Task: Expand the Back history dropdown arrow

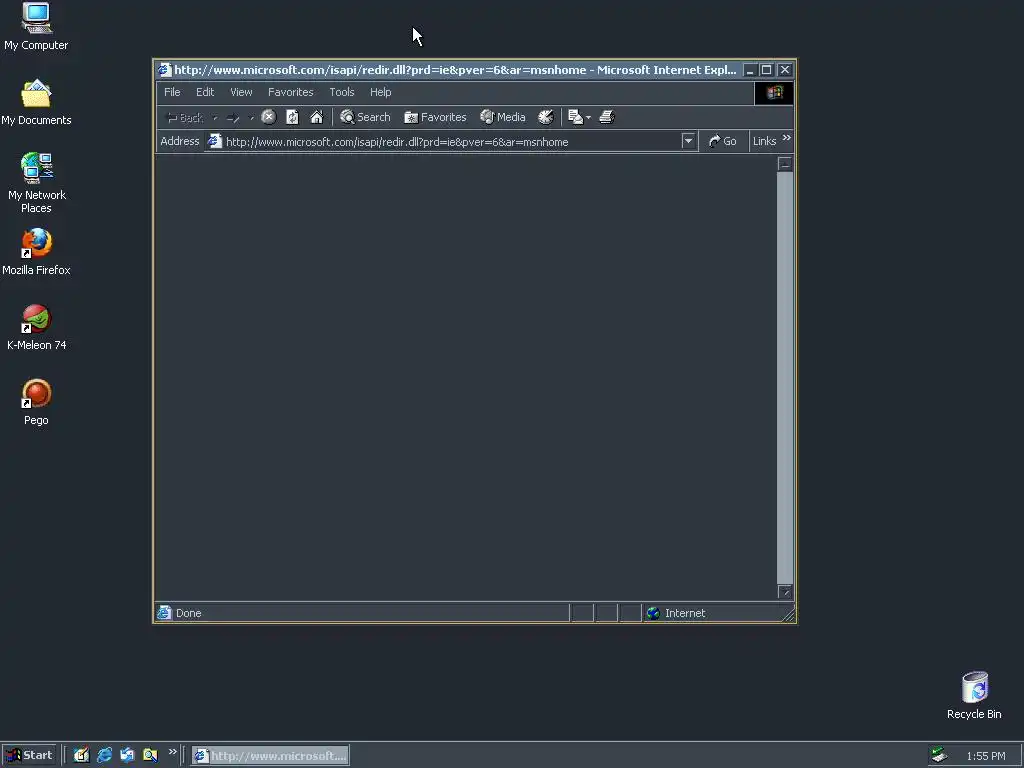Action: pos(215,118)
